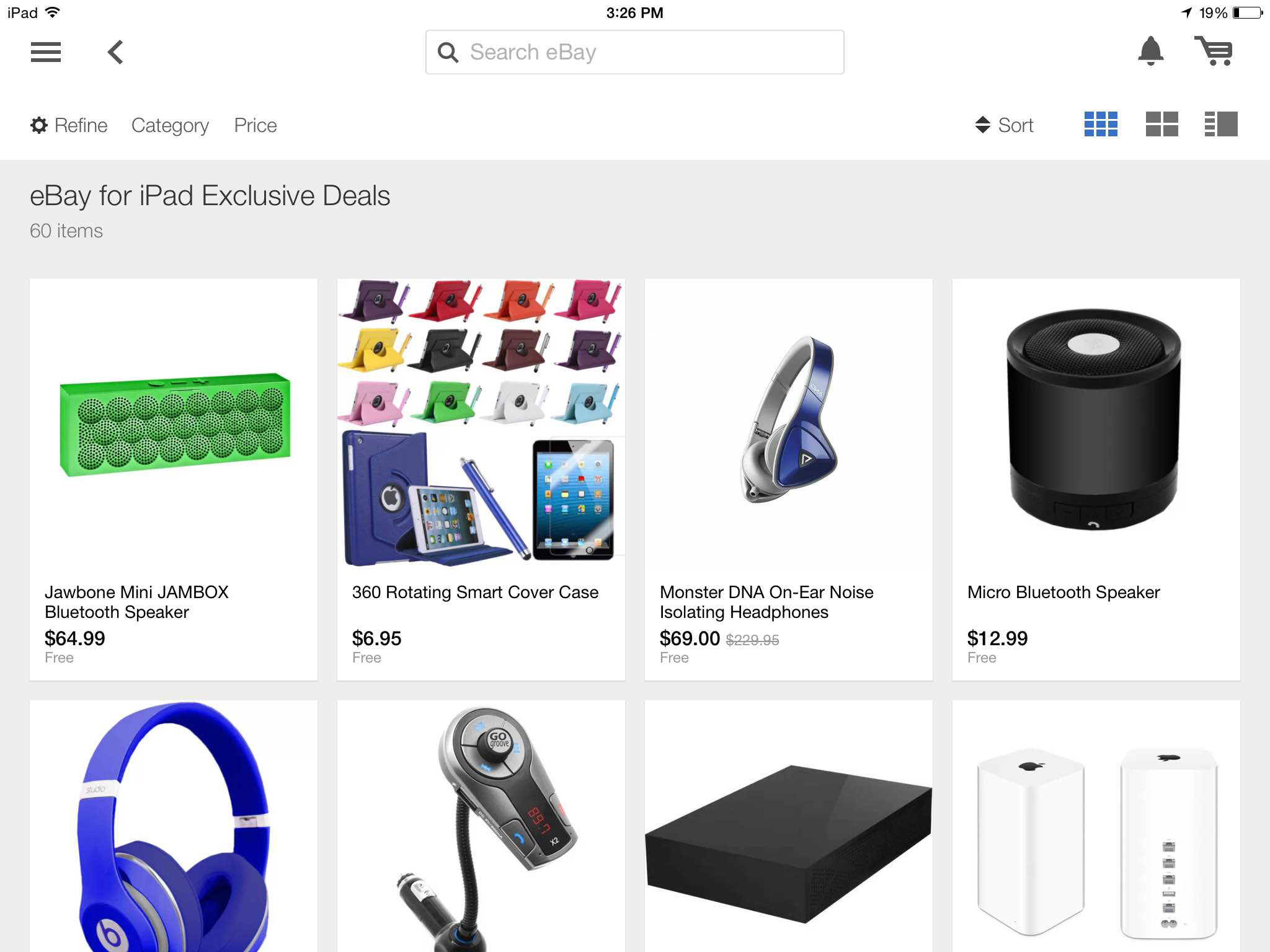Go back using the left chevron
The height and width of the screenshot is (952, 1270).
coord(115,52)
